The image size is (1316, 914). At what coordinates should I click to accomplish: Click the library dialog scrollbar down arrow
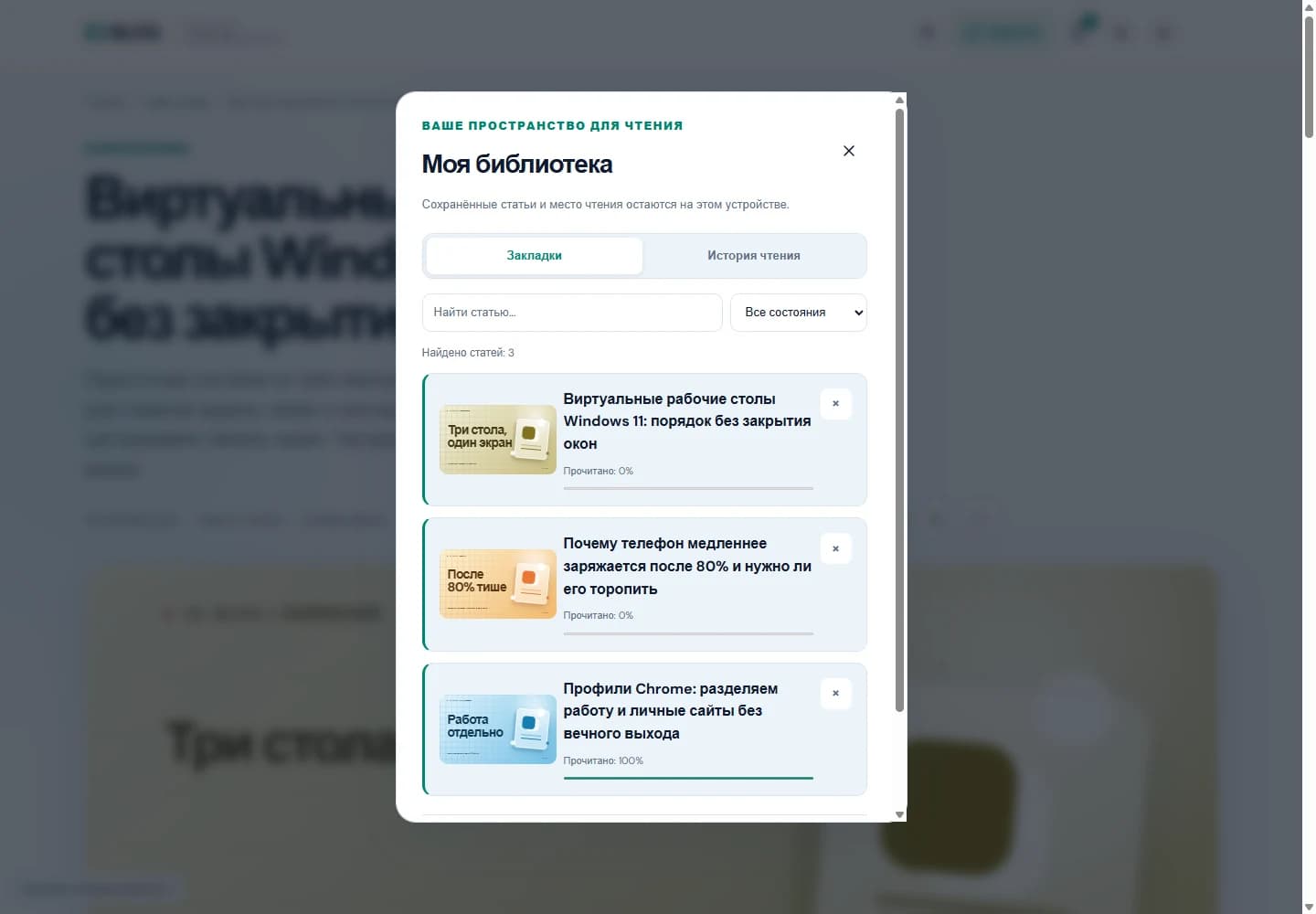coord(899,814)
